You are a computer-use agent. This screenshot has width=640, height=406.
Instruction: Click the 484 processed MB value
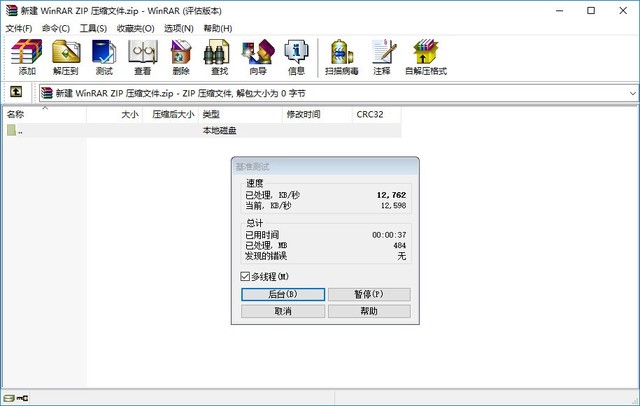[400, 245]
